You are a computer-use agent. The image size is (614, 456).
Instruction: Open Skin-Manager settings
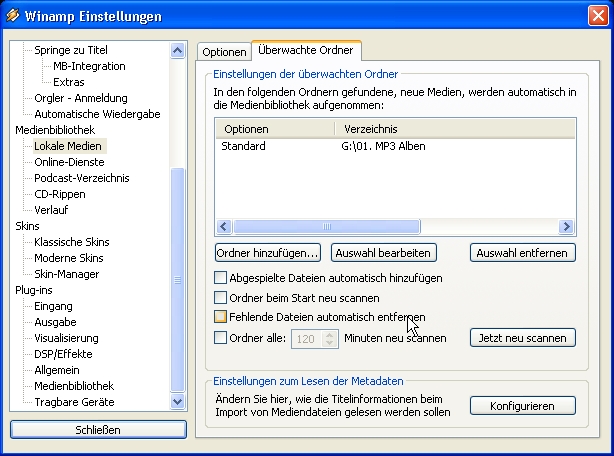coord(67,274)
